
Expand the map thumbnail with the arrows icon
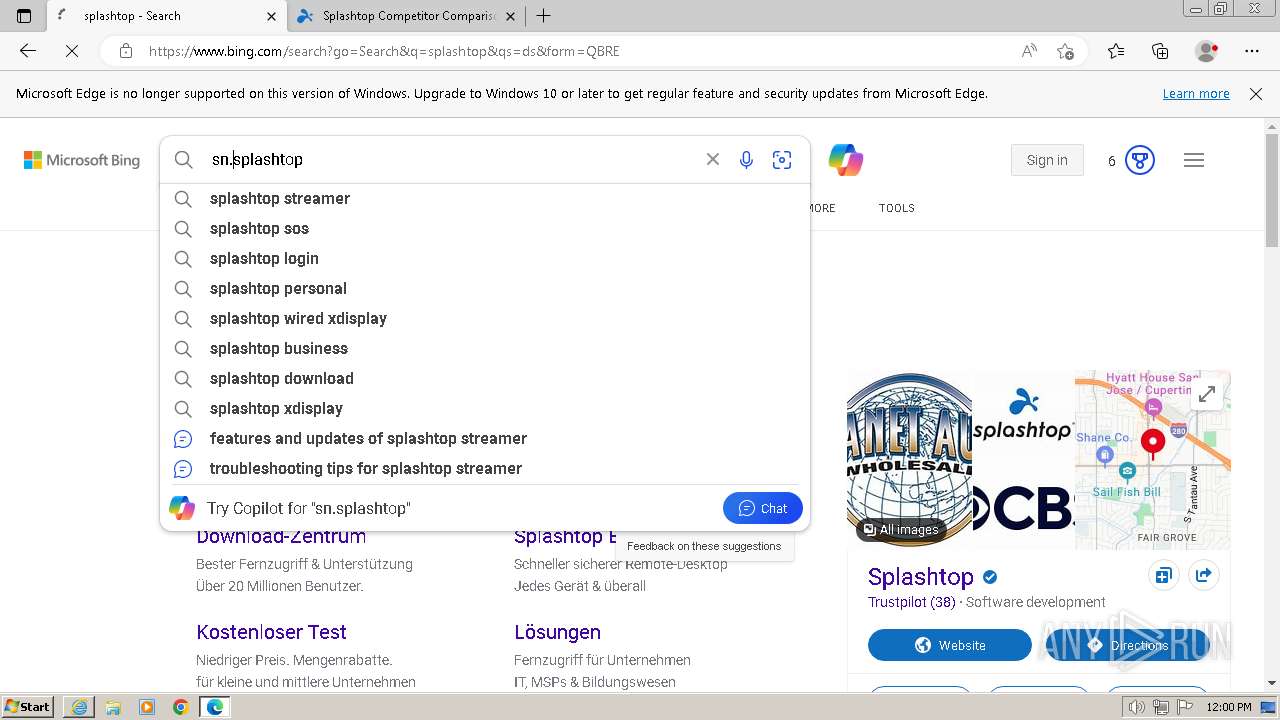tap(1207, 394)
